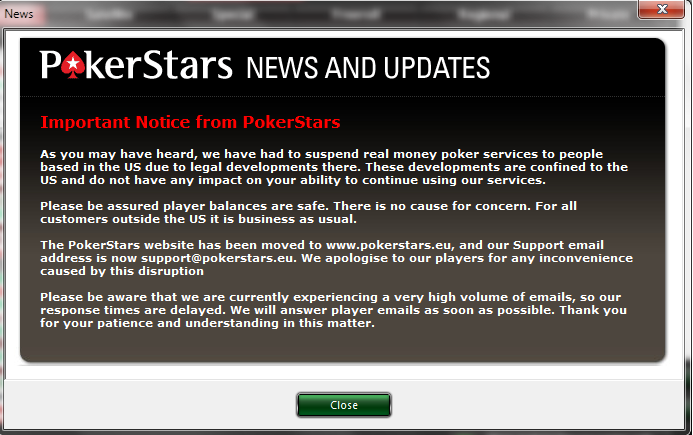The height and width of the screenshot is (435, 693).
Task: Click the Thank you for your patience sentence
Action: 333,317
